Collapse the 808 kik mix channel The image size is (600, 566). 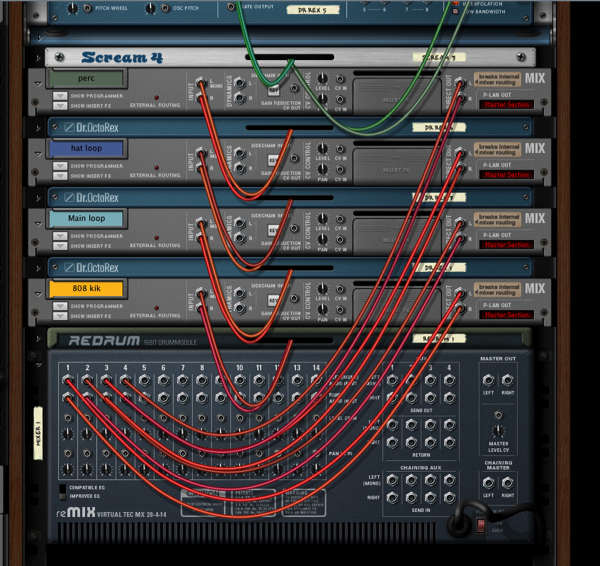pyautogui.click(x=38, y=294)
